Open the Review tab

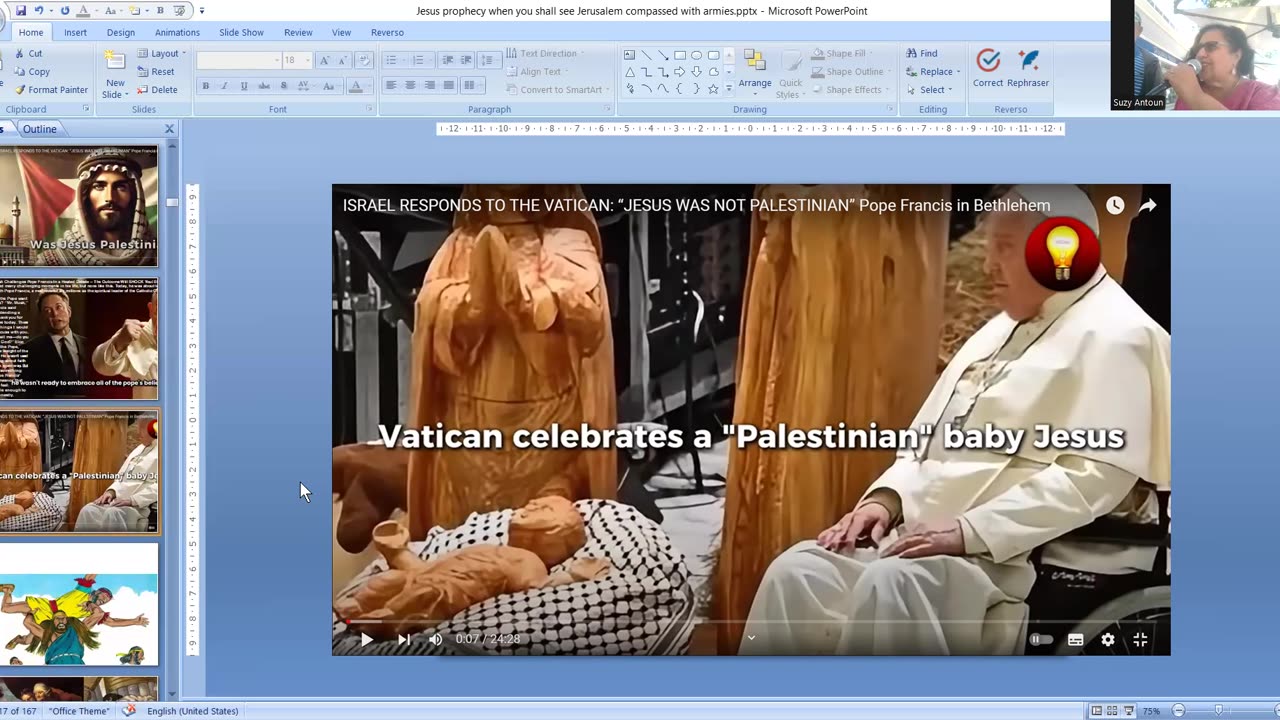(298, 32)
